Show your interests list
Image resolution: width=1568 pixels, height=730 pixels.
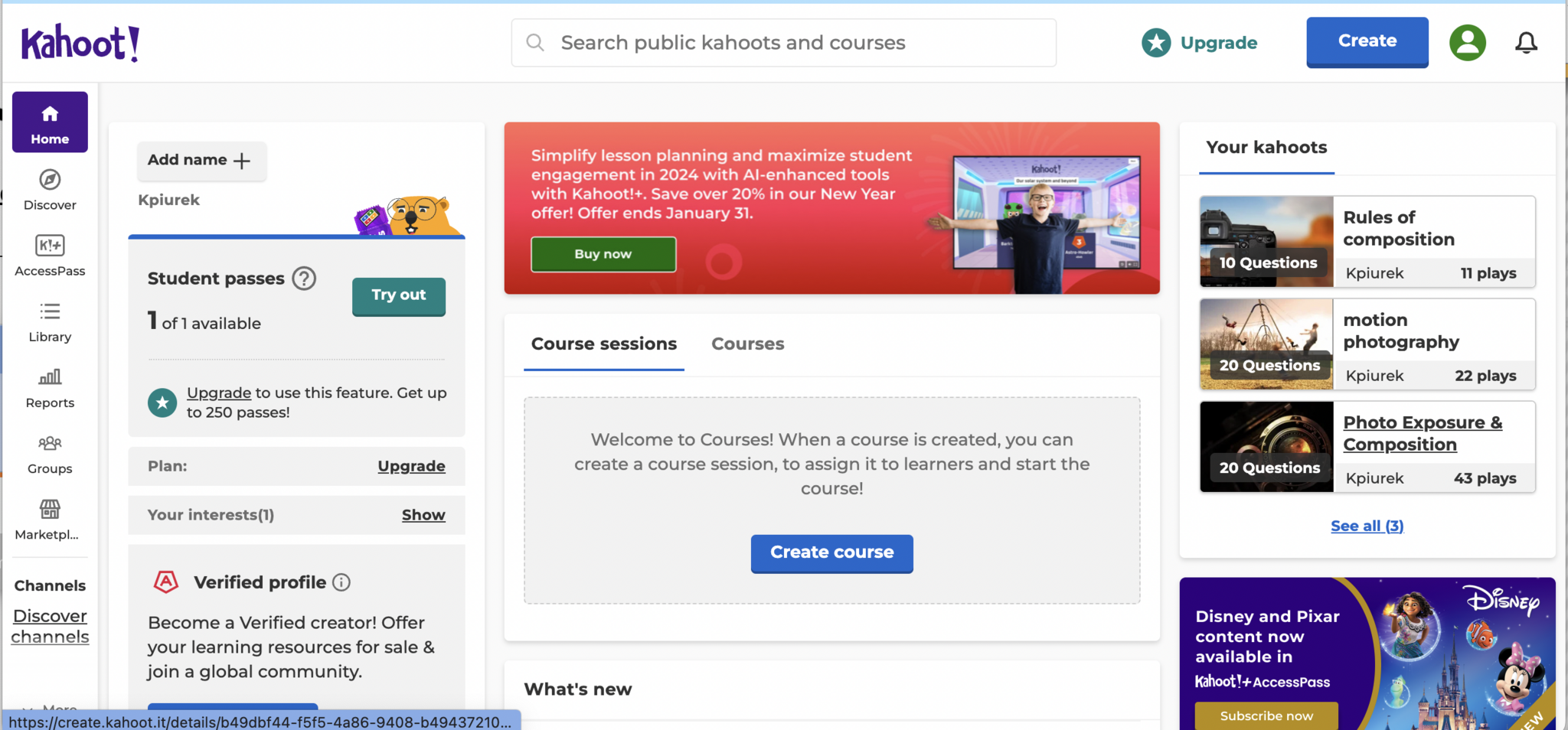tap(423, 515)
